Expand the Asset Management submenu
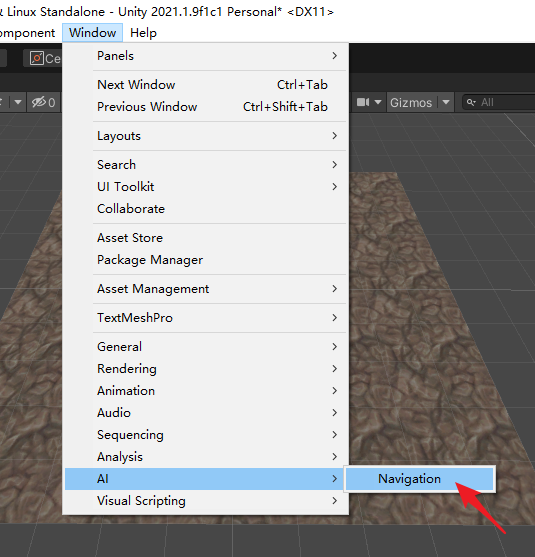Image resolution: width=535 pixels, height=557 pixels. click(205, 289)
